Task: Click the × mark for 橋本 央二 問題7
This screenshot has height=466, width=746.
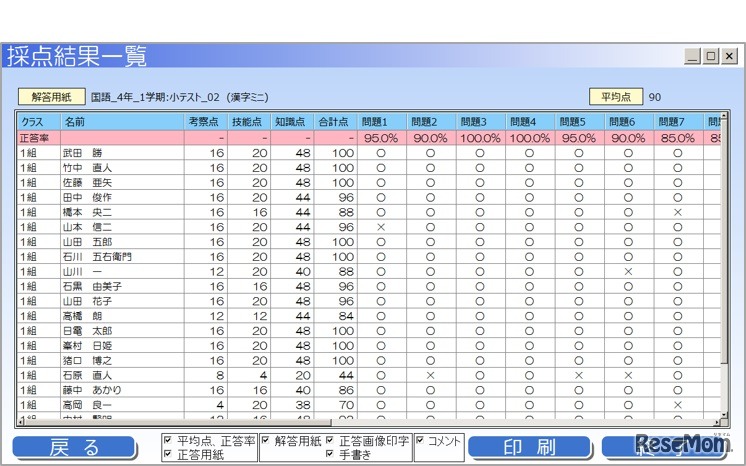Action: (x=678, y=212)
